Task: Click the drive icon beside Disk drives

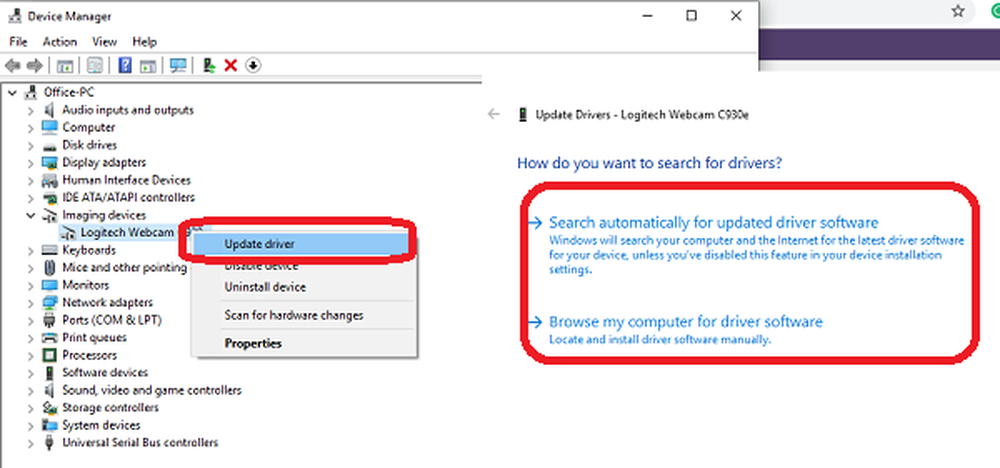Action: [50, 145]
